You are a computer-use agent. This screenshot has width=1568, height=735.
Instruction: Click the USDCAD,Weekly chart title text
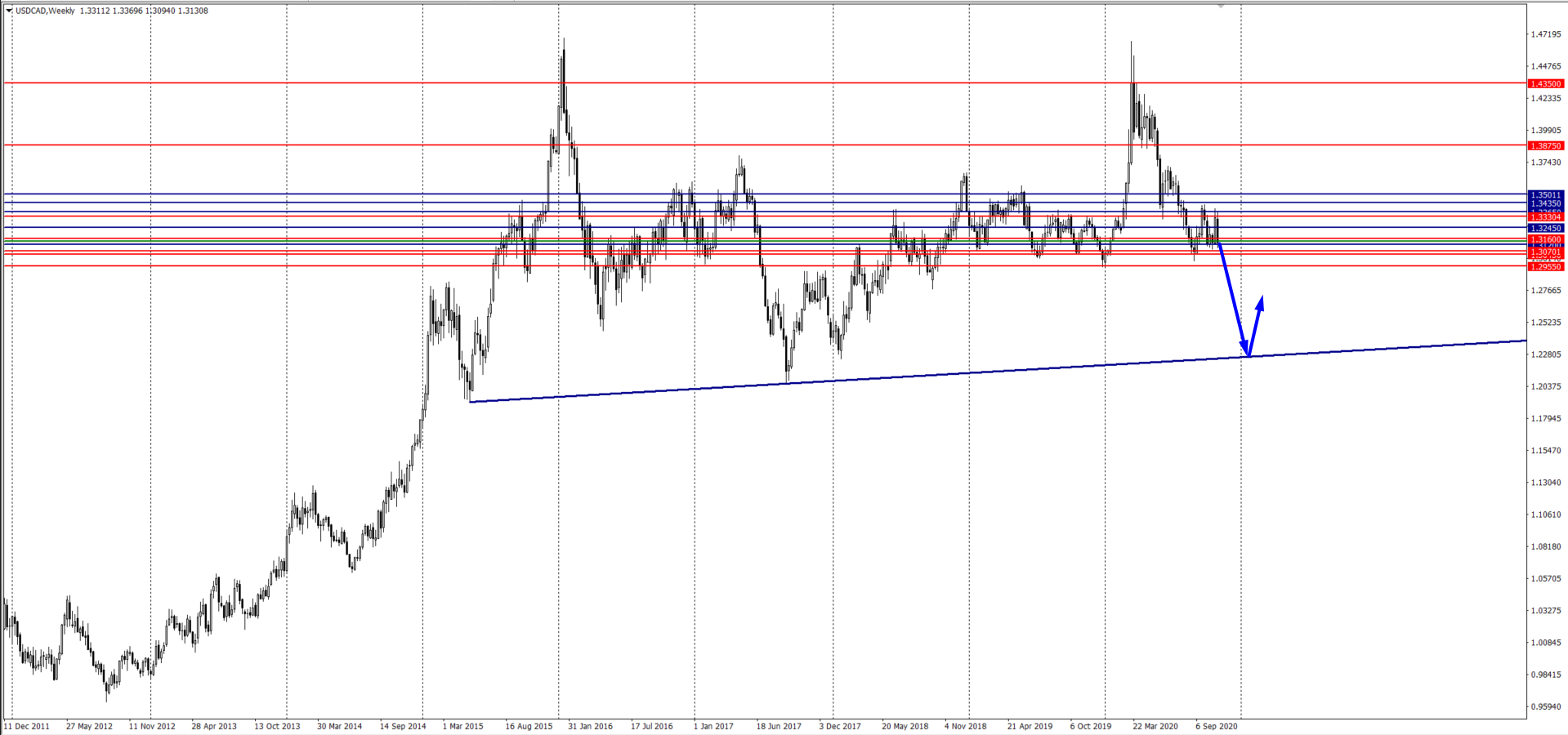46,11
